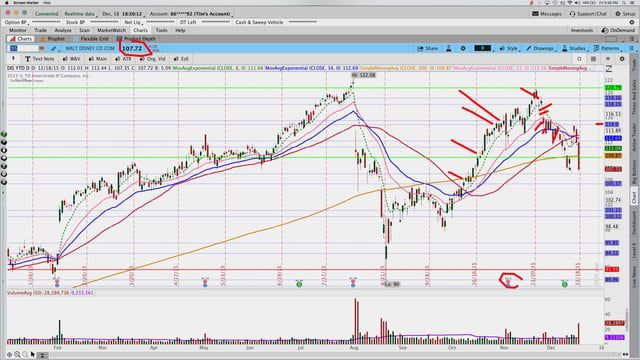640x360 pixels.
Task: Open the Studies menu
Action: [x=574, y=48]
